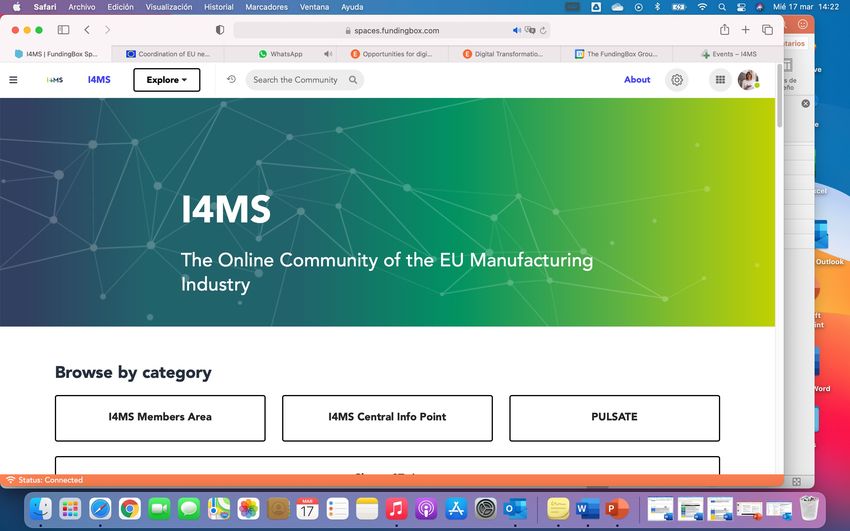Go back in Safari
Screen dimensions: 850x531
87,30
